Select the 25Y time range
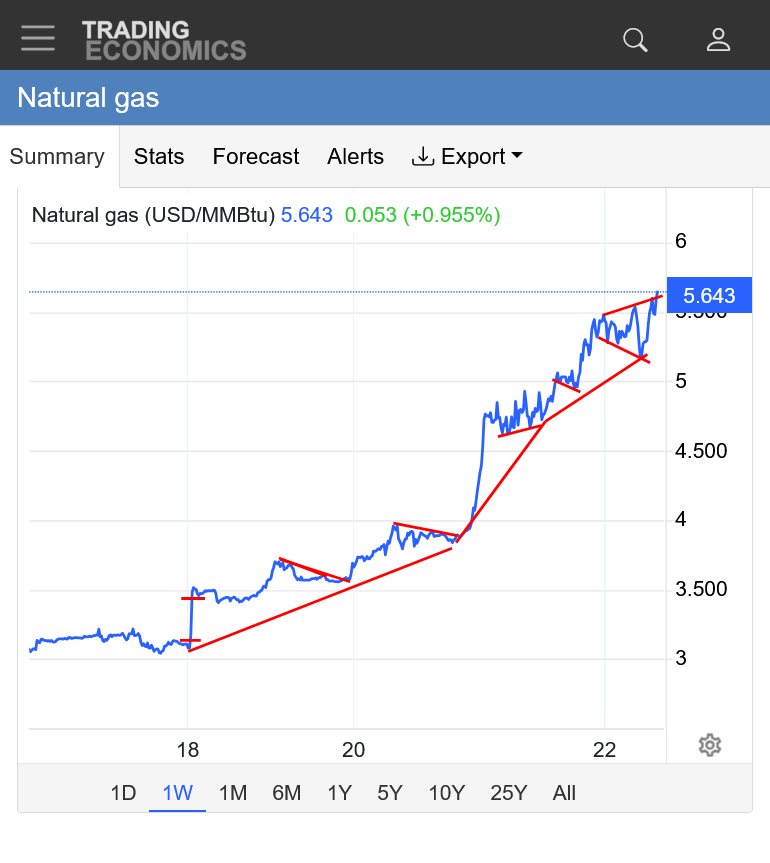The image size is (770, 863). (x=508, y=793)
